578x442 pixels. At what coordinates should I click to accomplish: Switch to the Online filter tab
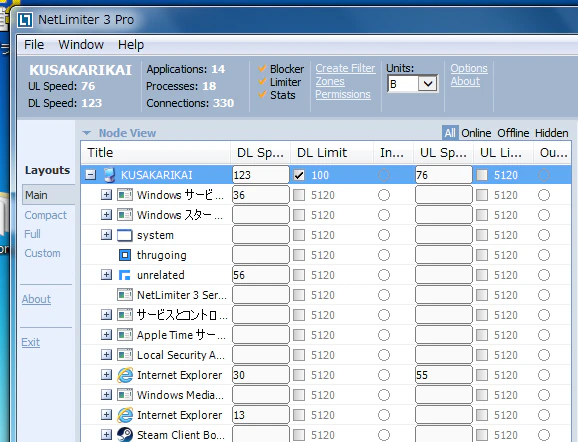(x=476, y=133)
